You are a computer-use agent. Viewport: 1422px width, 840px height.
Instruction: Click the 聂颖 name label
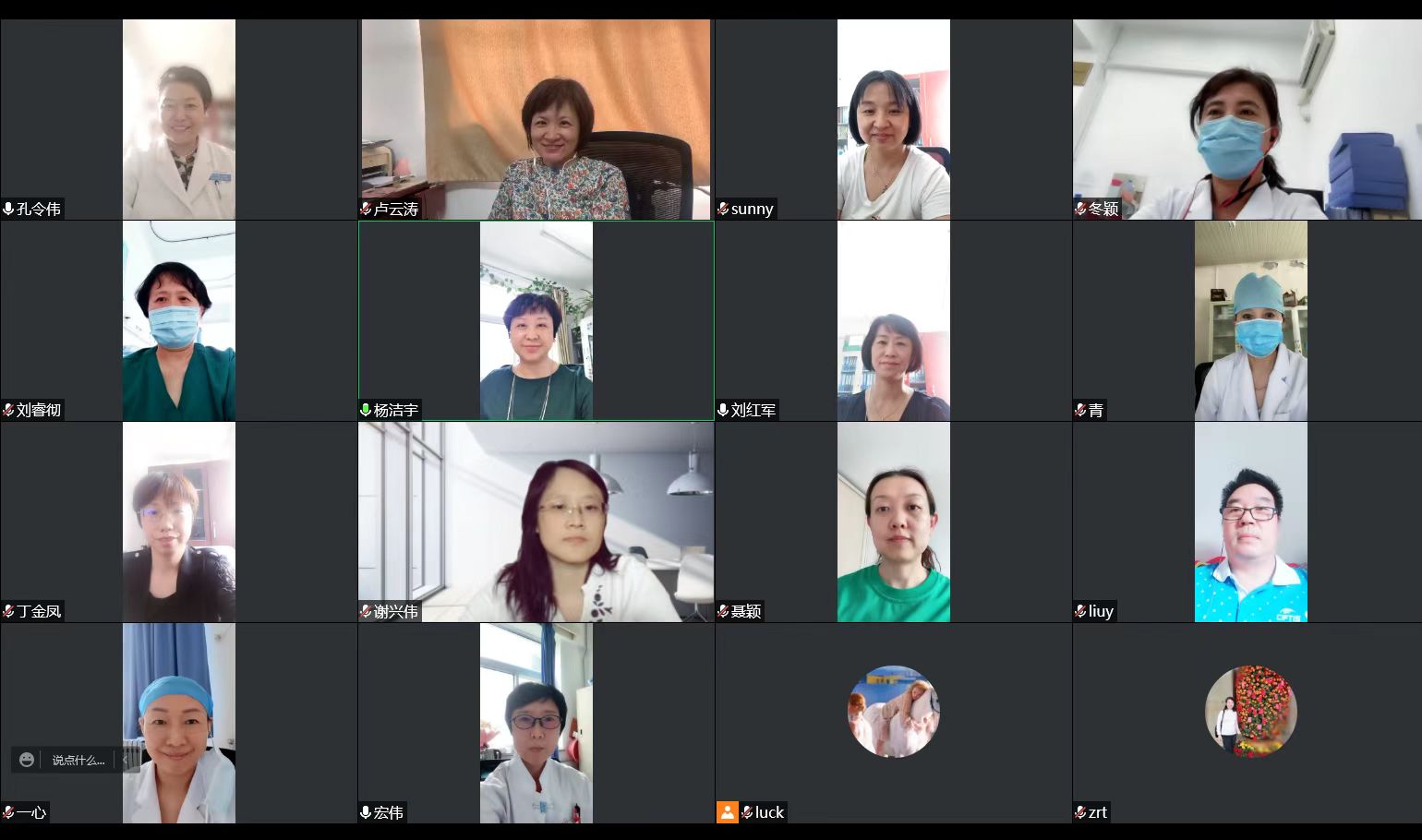(x=746, y=611)
